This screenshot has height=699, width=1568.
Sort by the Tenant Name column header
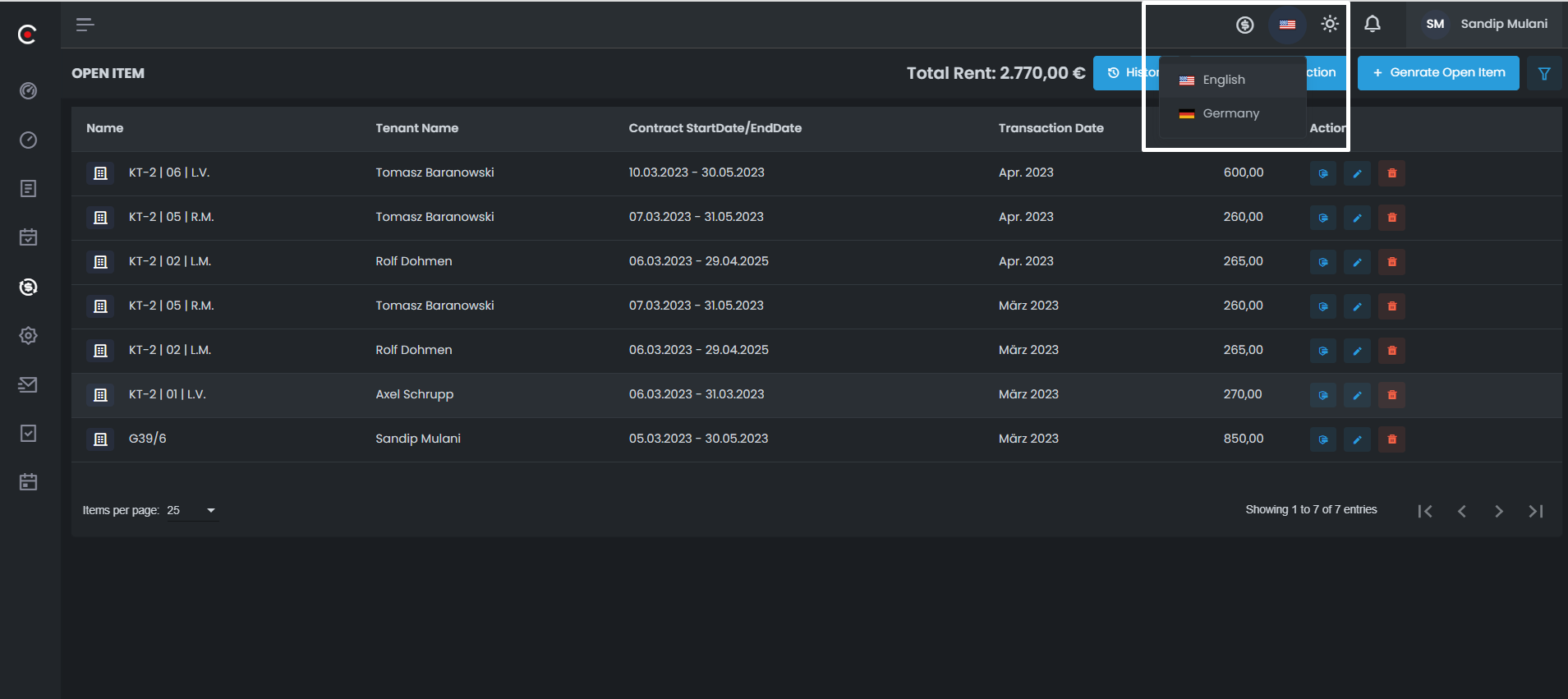tap(416, 128)
